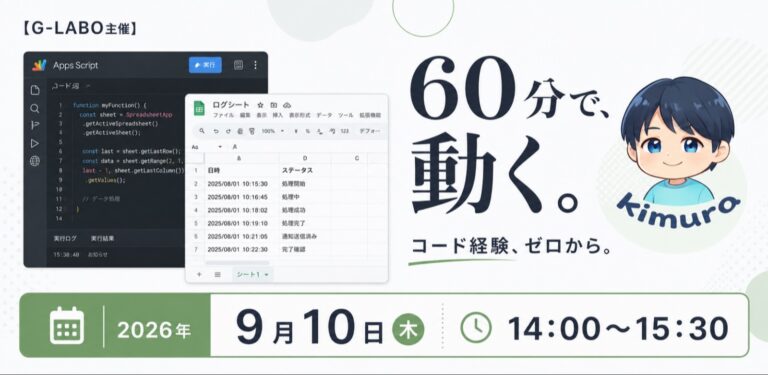Viewport: 768px width, 375px height.
Task: Click the print icon in Sheets toolbar
Action: click(x=240, y=131)
